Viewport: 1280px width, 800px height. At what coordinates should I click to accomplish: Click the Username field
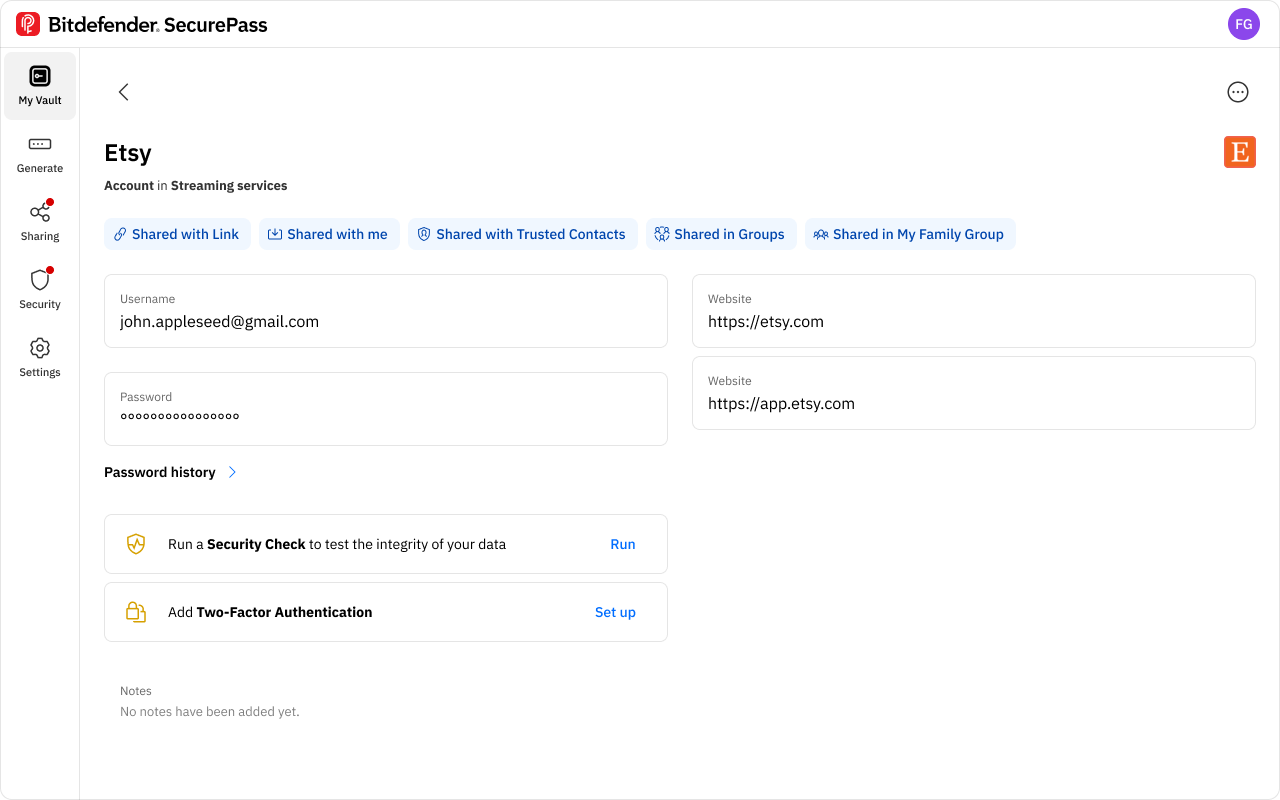click(x=386, y=311)
